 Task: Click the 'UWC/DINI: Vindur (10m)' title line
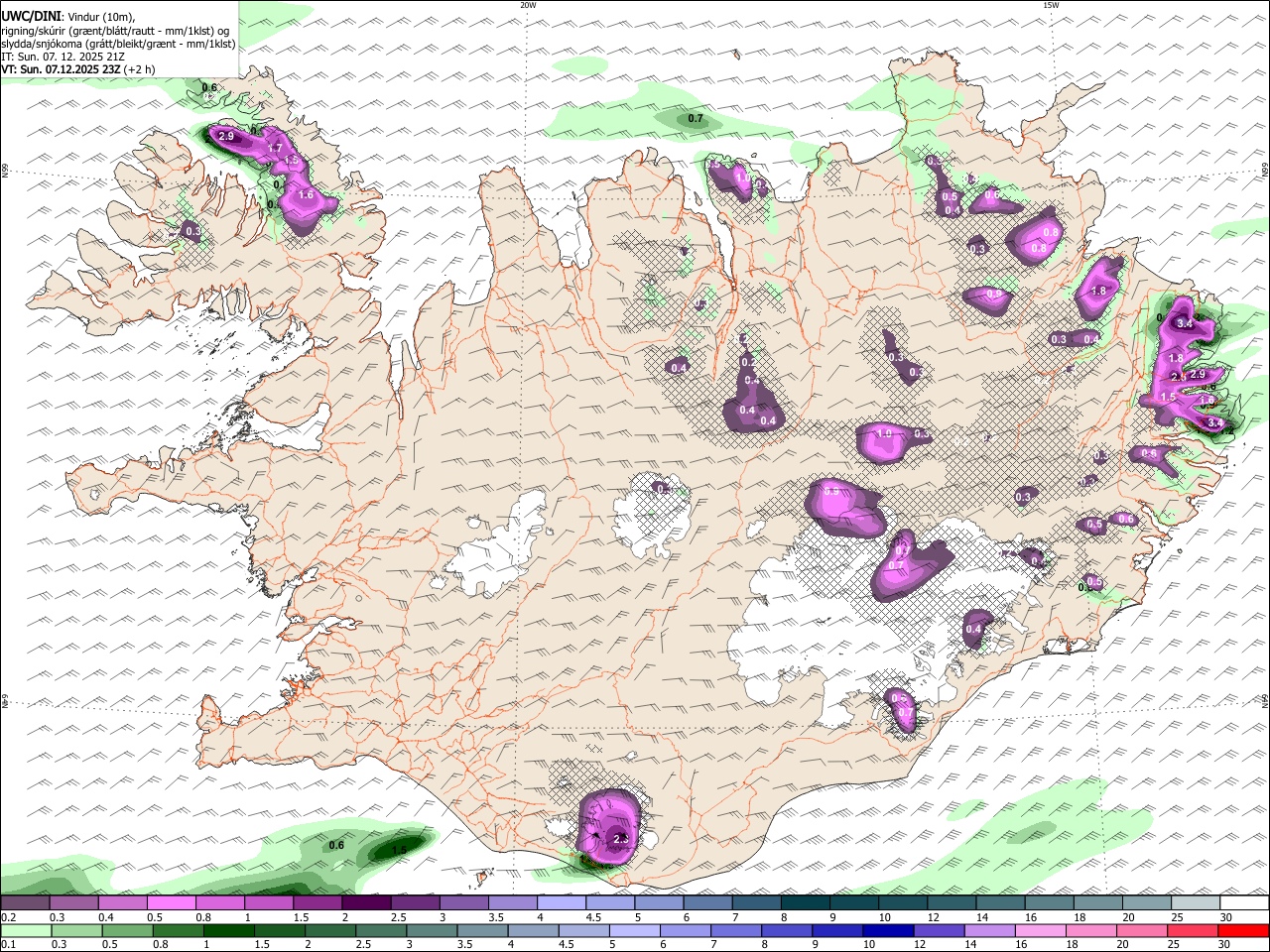coord(68,17)
